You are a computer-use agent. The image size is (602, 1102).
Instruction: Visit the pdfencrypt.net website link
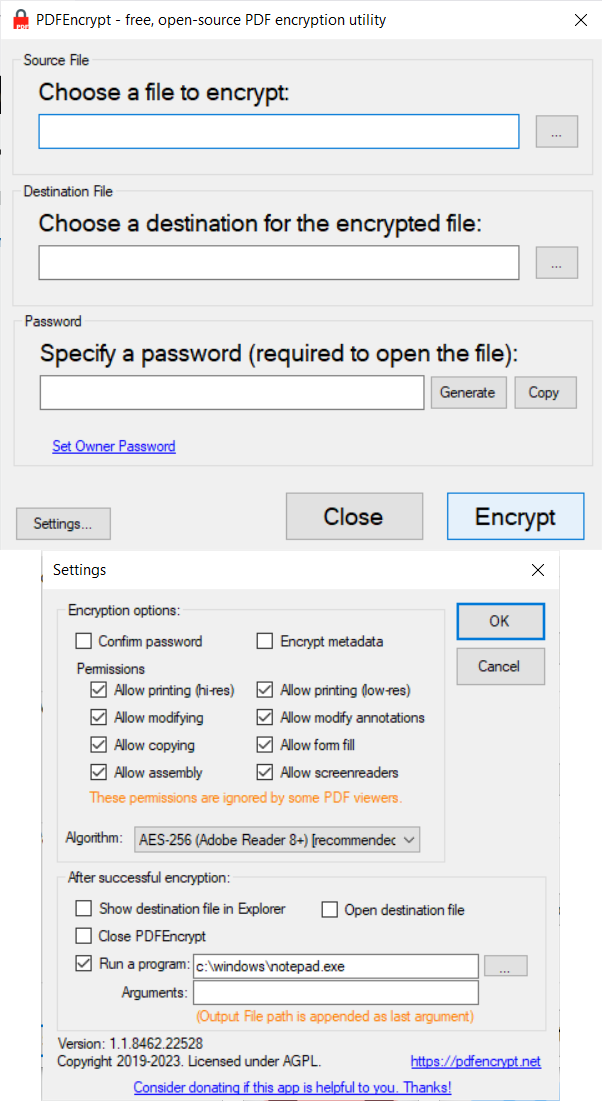click(475, 1062)
